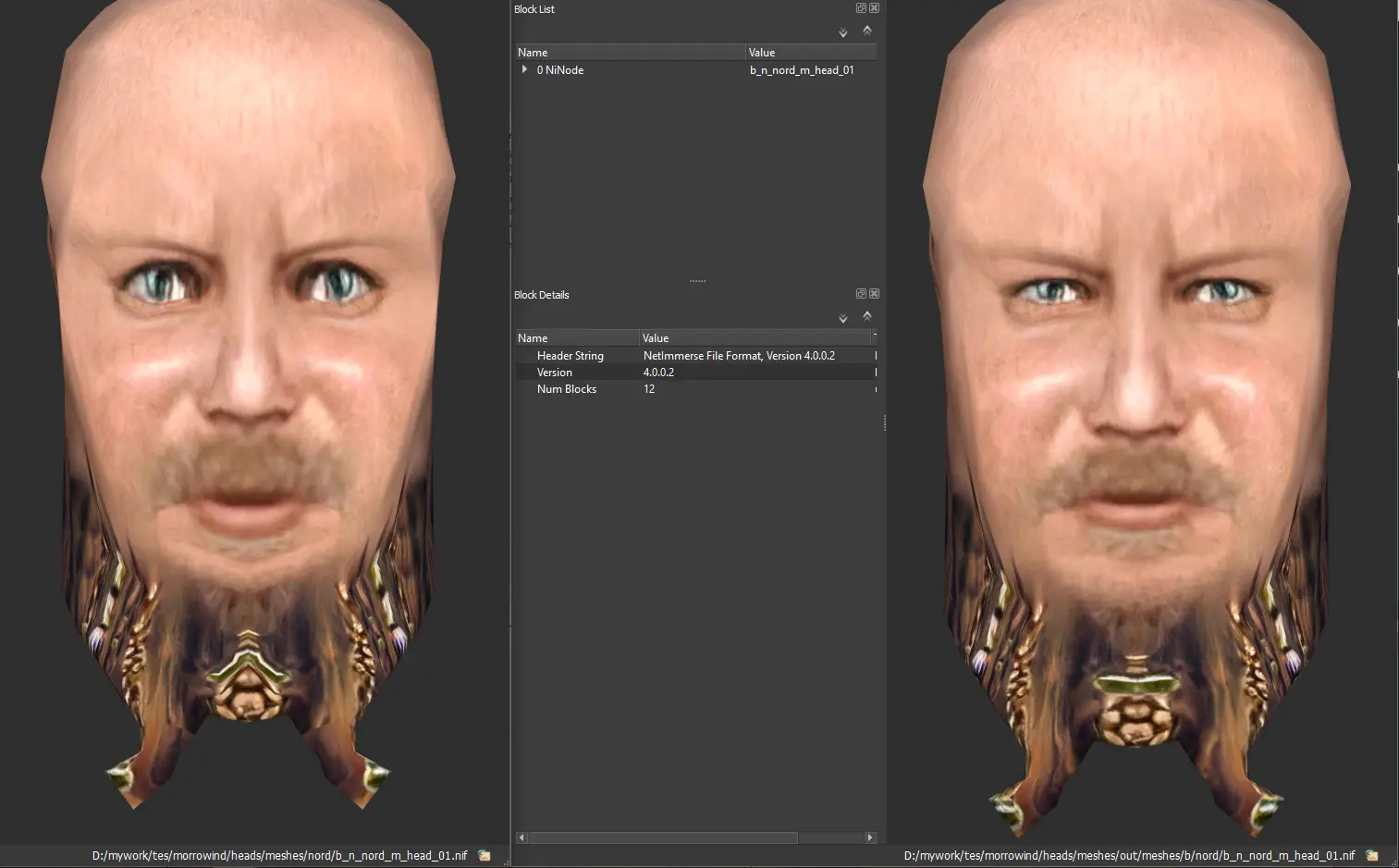Click the NetImmerse File Format value
The height and width of the screenshot is (868, 1399).
pyautogui.click(x=739, y=356)
